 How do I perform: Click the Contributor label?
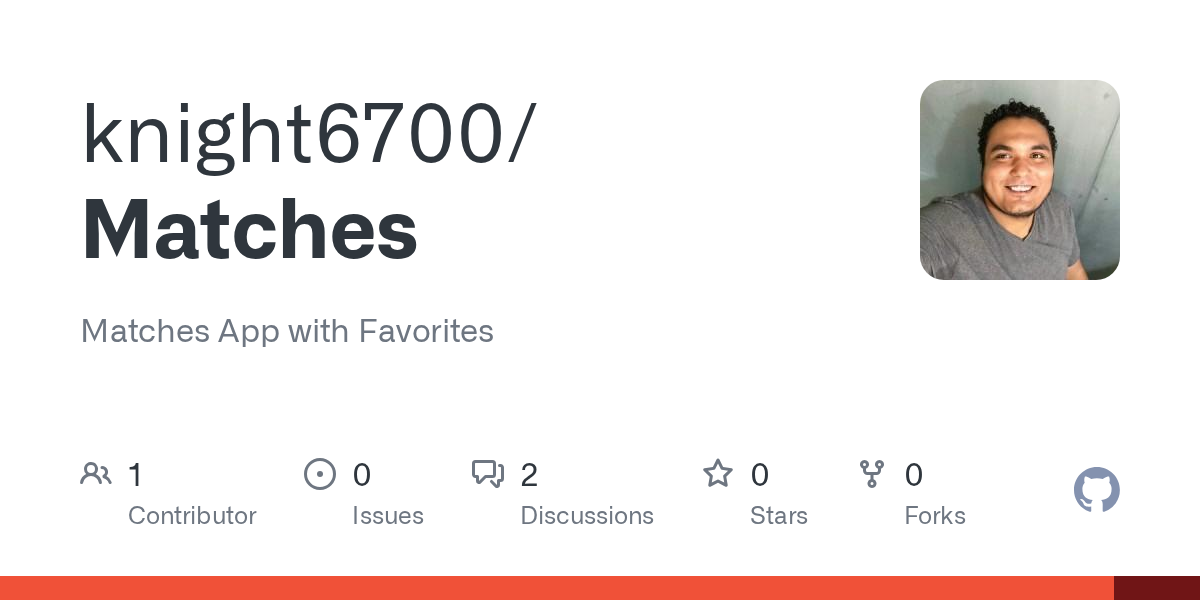click(x=192, y=516)
